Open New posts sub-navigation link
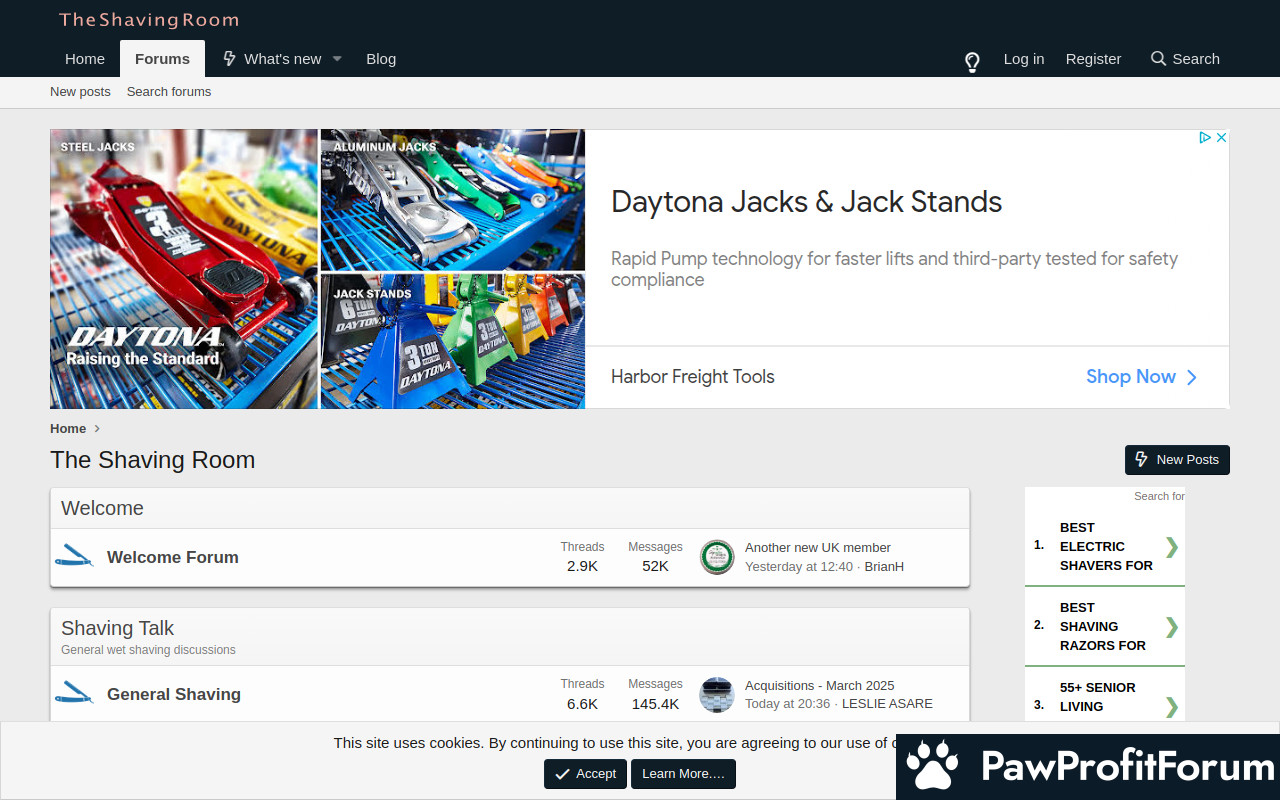This screenshot has height=800, width=1280. click(x=80, y=92)
